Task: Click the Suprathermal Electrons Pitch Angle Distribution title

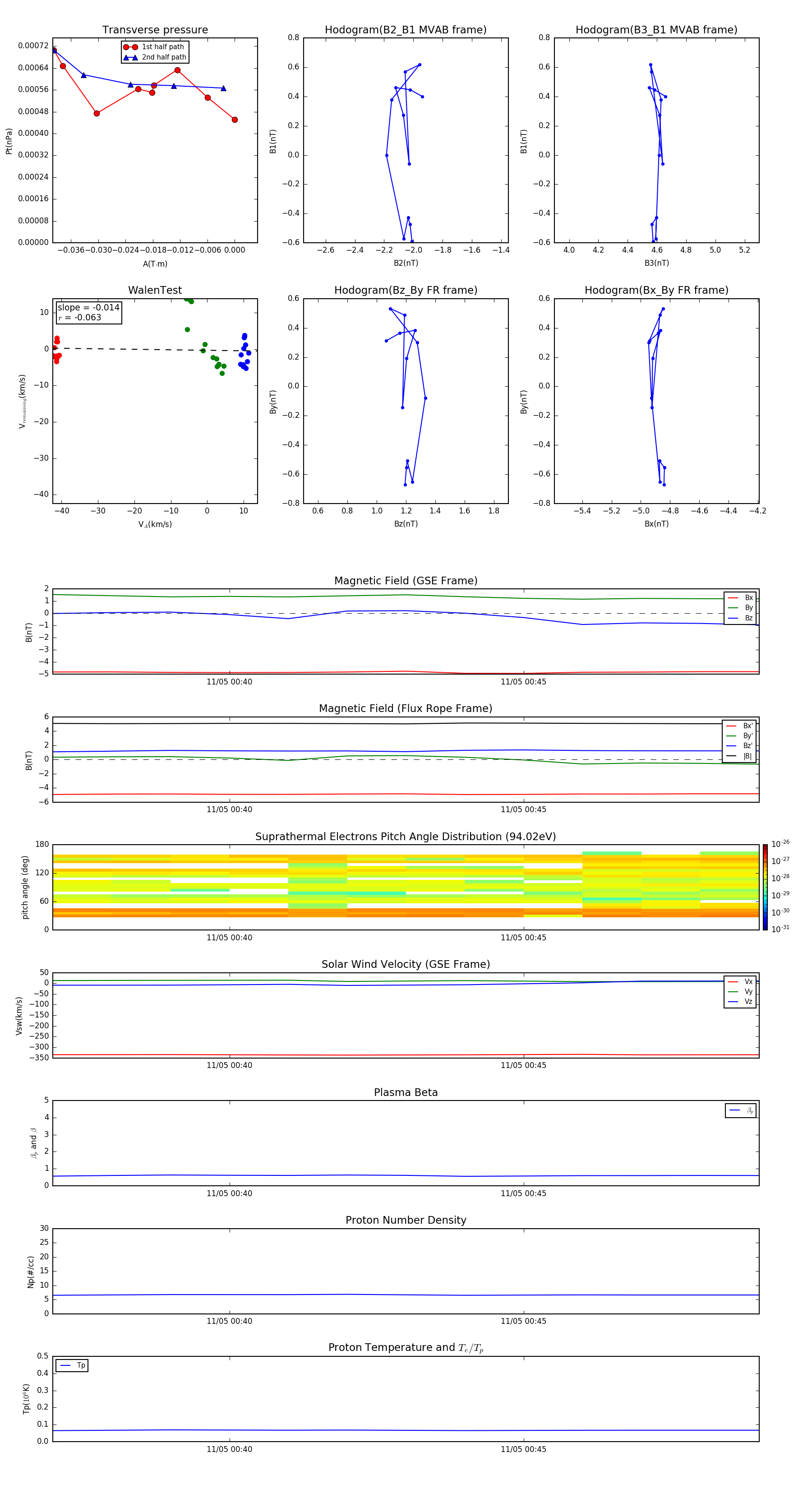Action: [406, 837]
